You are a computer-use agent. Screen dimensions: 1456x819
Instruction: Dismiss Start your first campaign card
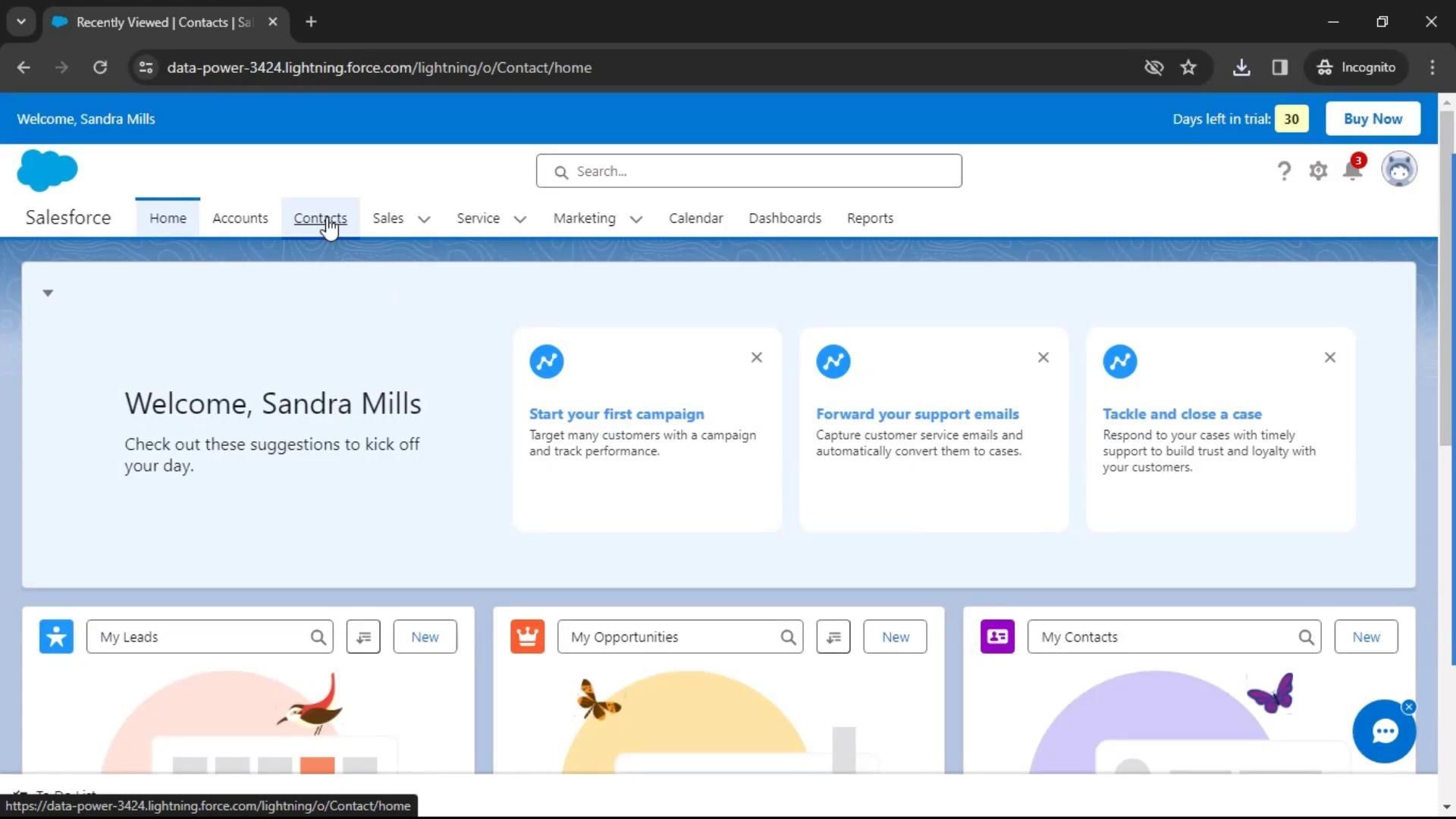pyautogui.click(x=756, y=357)
